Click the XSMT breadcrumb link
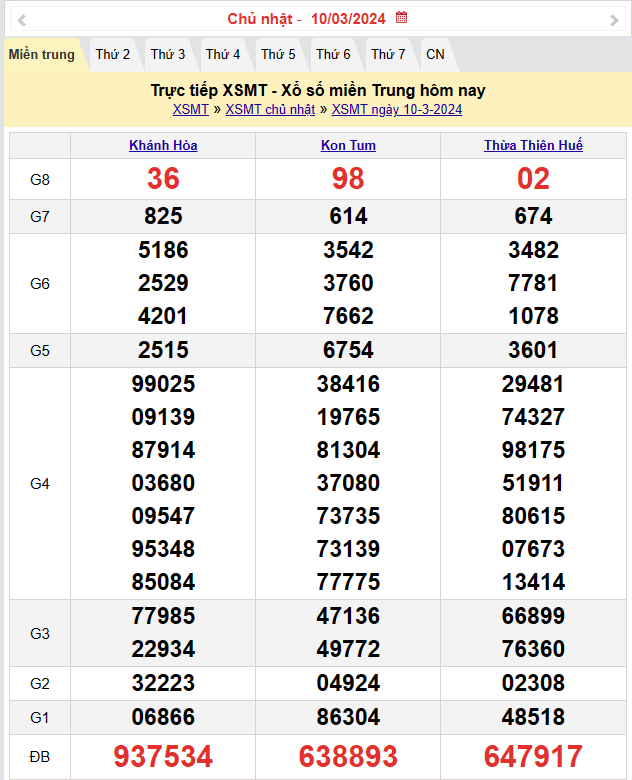 point(191,110)
